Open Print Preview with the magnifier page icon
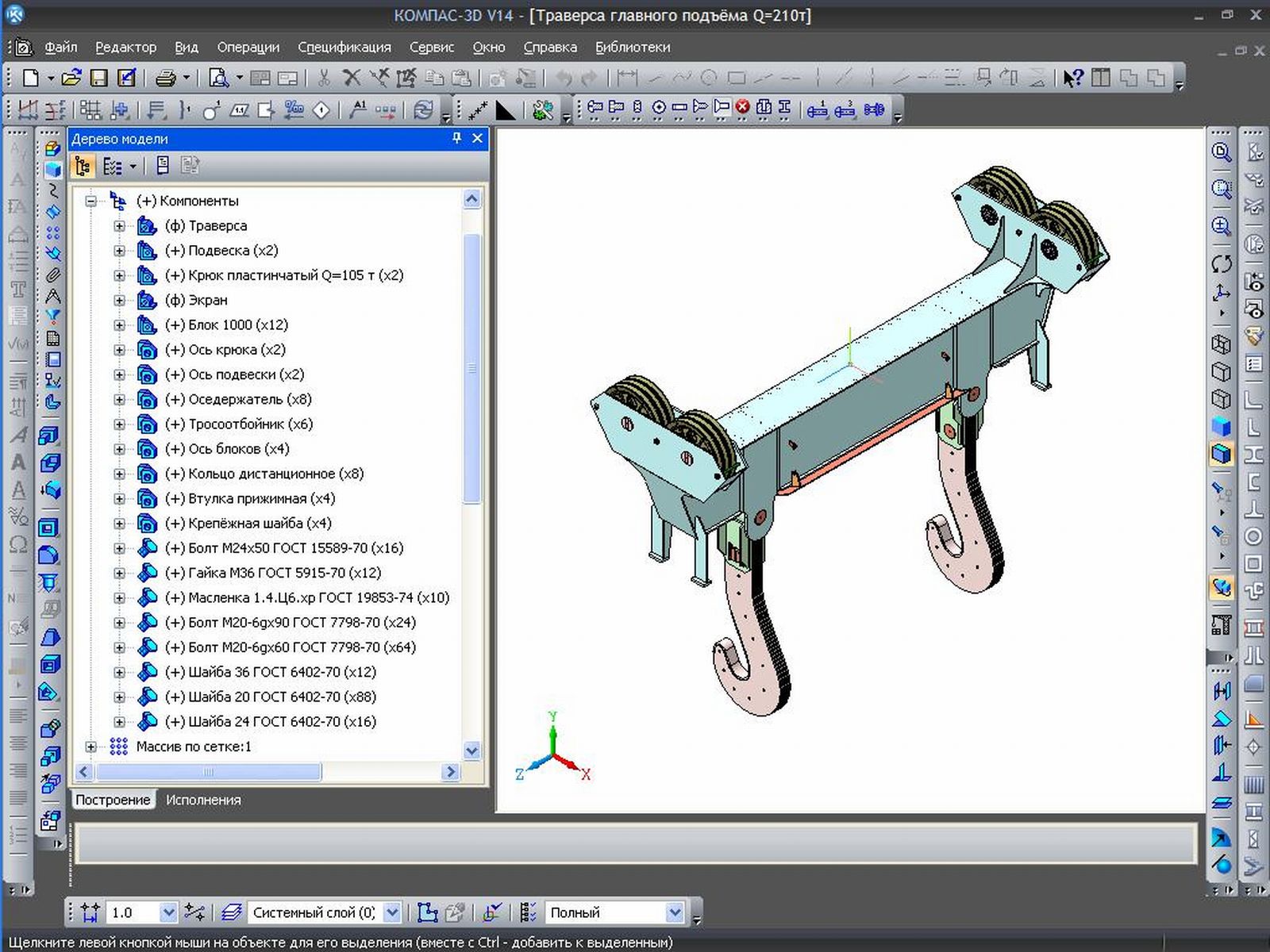Viewport: 1270px width, 952px height. [217, 78]
